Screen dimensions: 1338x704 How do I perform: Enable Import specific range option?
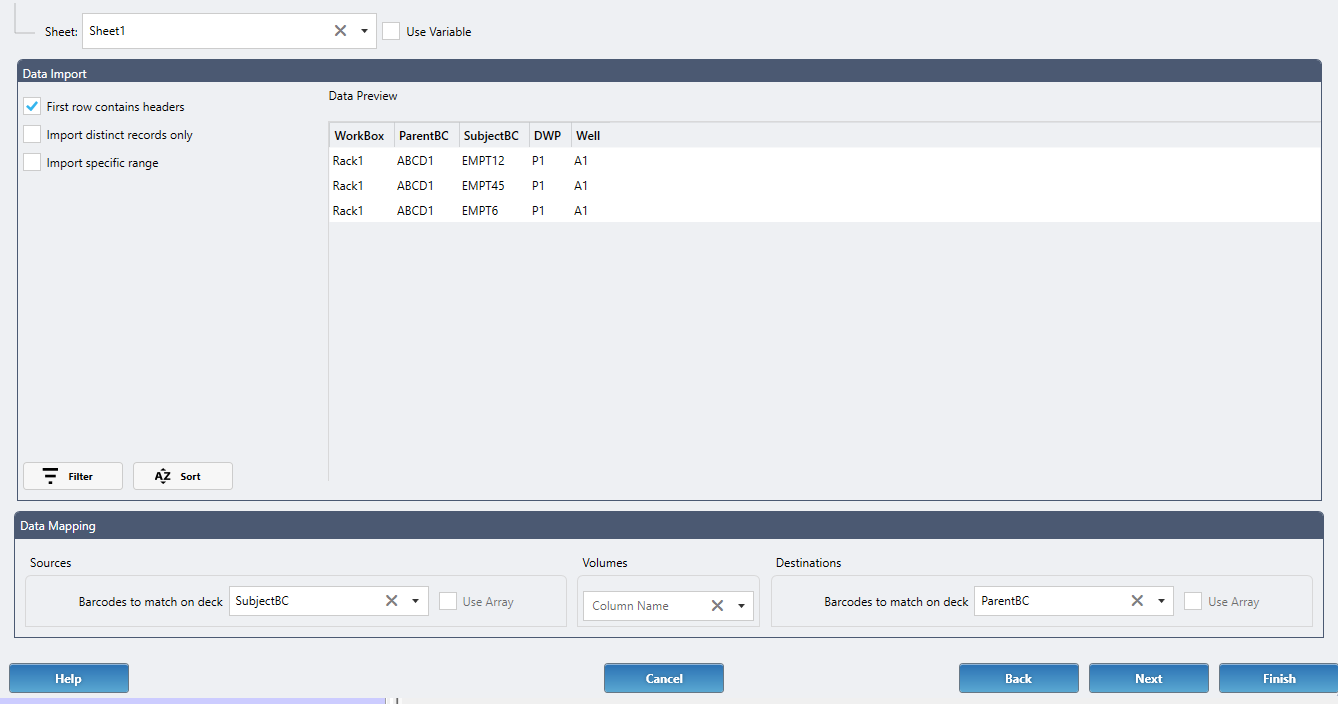pyautogui.click(x=32, y=163)
